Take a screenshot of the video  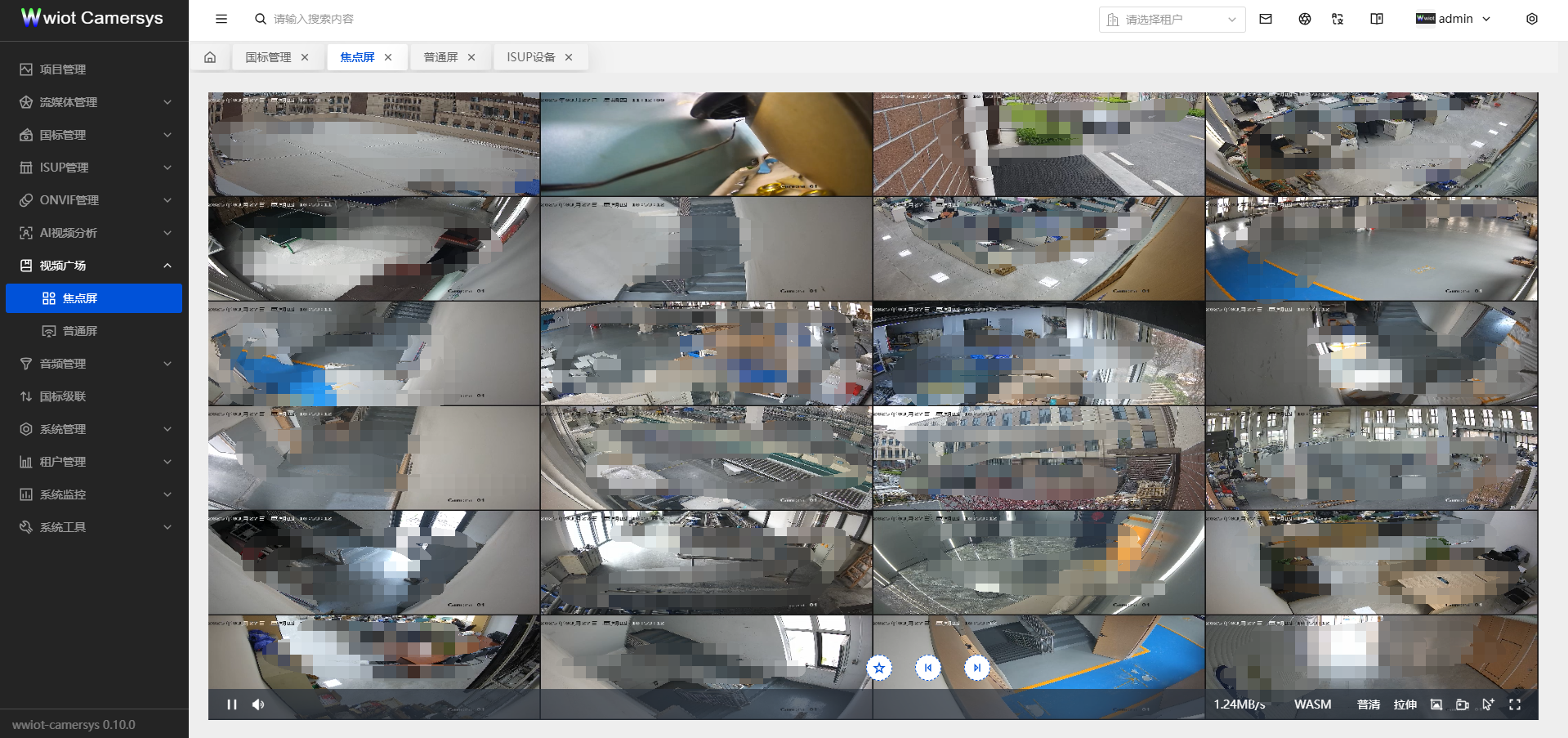tap(1436, 704)
